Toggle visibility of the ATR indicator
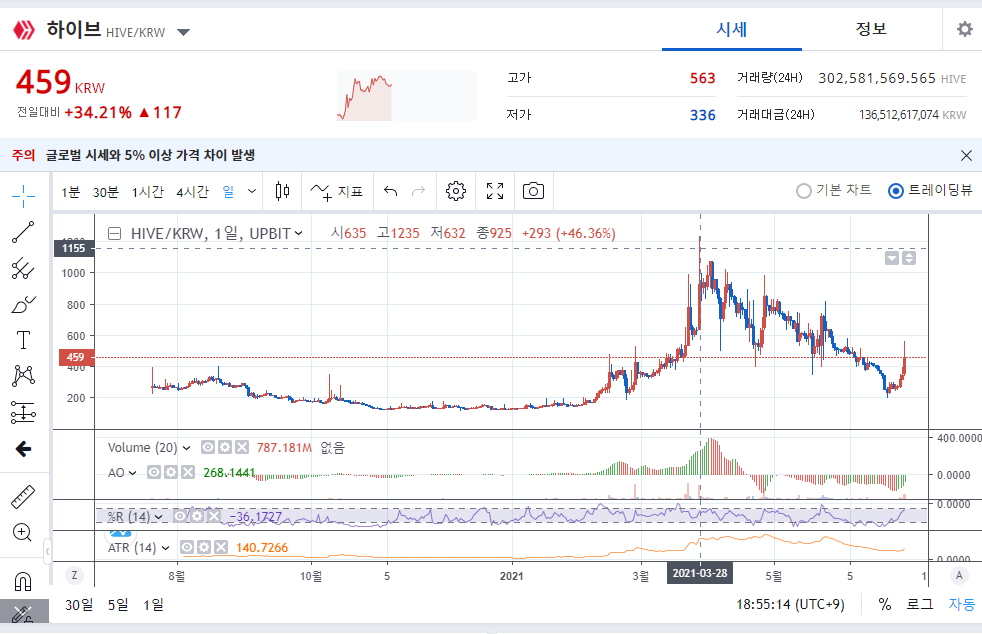 187,548
